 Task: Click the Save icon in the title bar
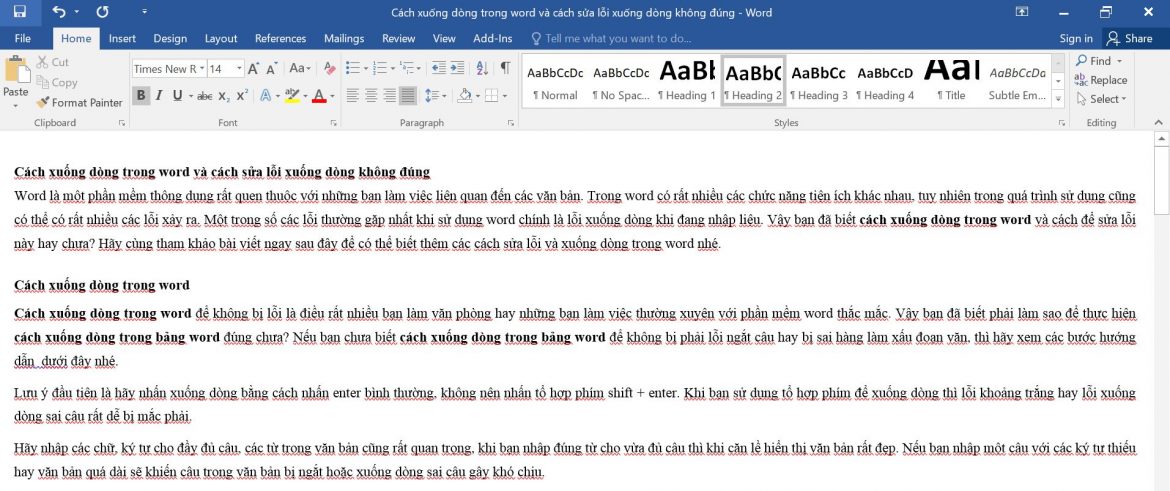(x=19, y=12)
